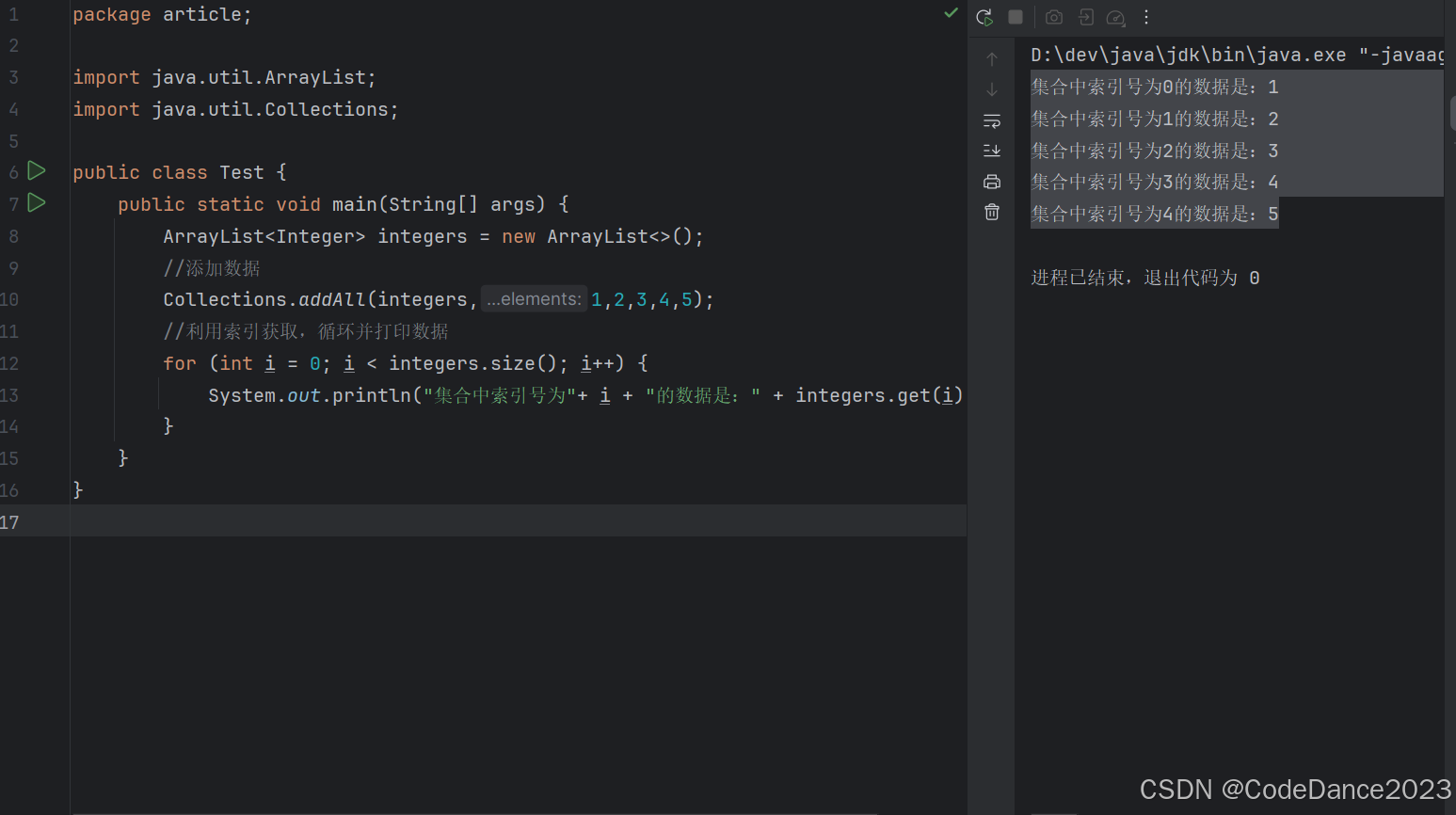
Task: Click 'println' on line 13
Action: [x=372, y=395]
